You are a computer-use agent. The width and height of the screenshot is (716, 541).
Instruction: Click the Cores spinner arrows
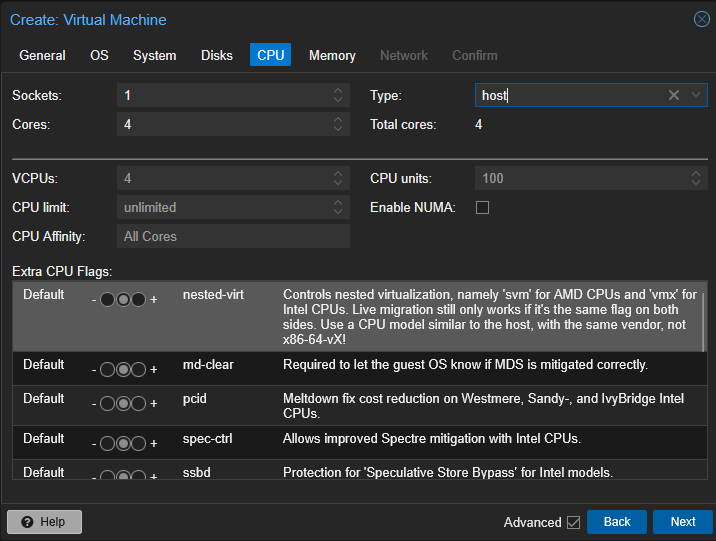(339, 125)
